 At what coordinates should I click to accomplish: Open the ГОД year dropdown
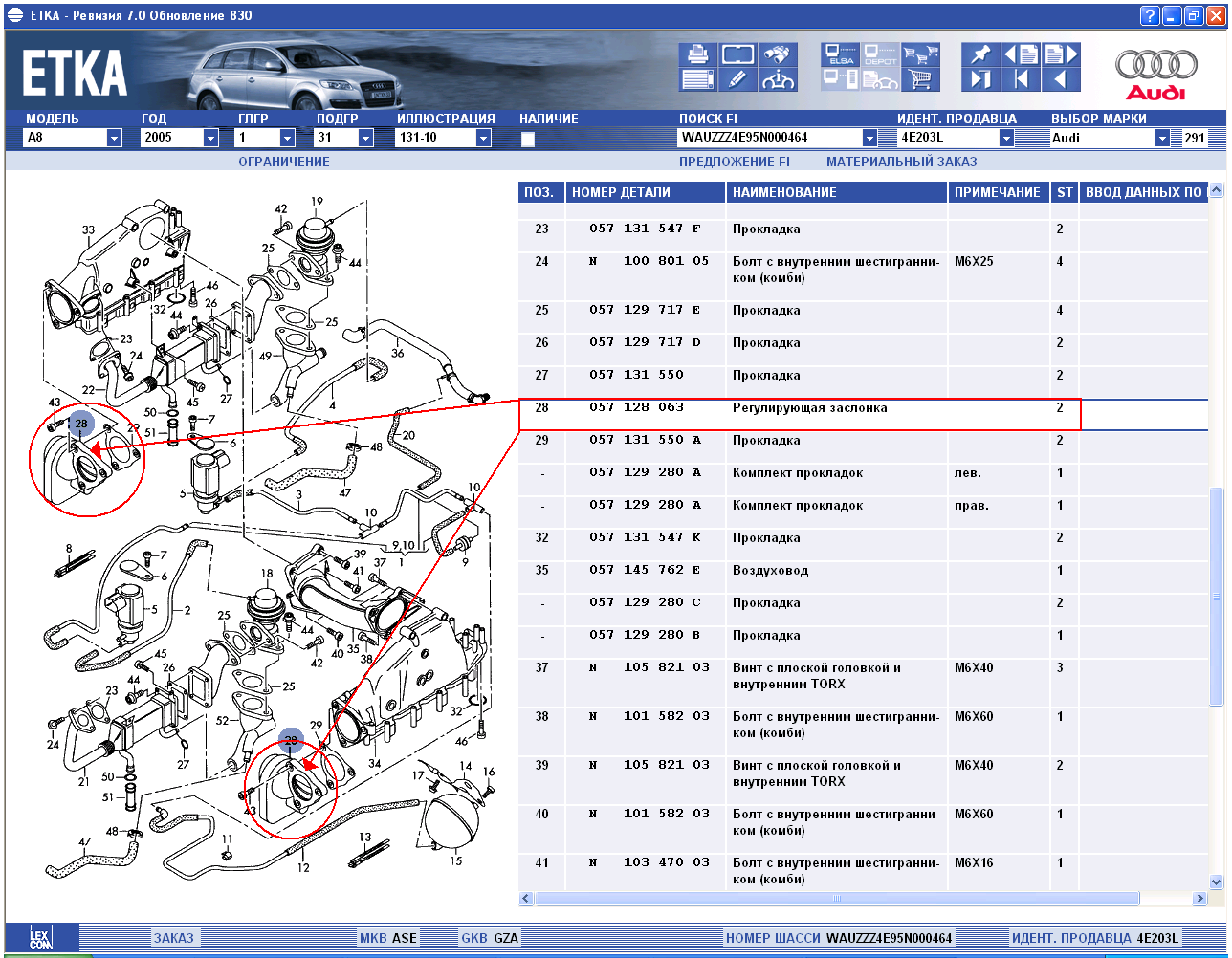tap(210, 138)
